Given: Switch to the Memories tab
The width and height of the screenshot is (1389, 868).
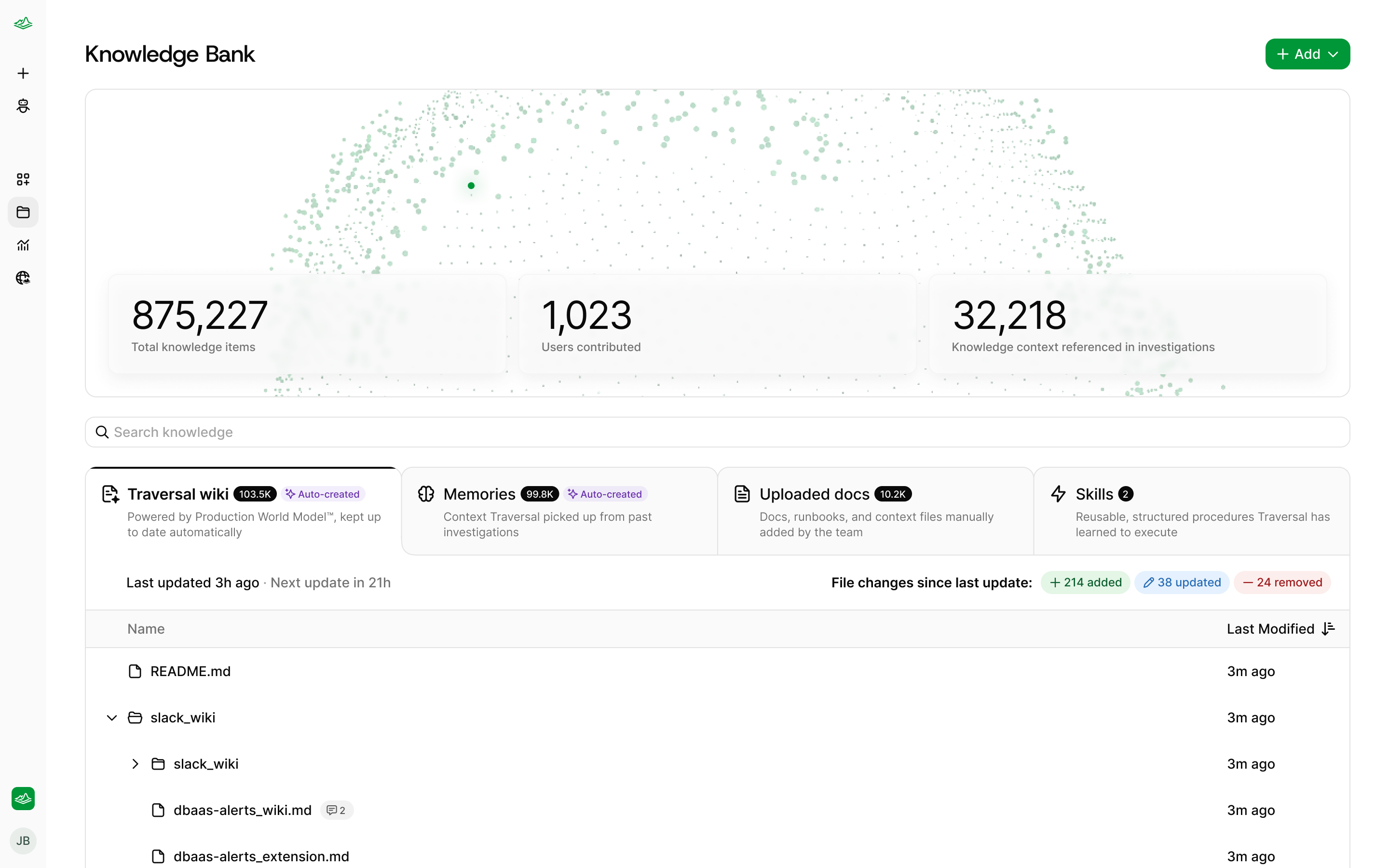Looking at the screenshot, I should pos(559,512).
